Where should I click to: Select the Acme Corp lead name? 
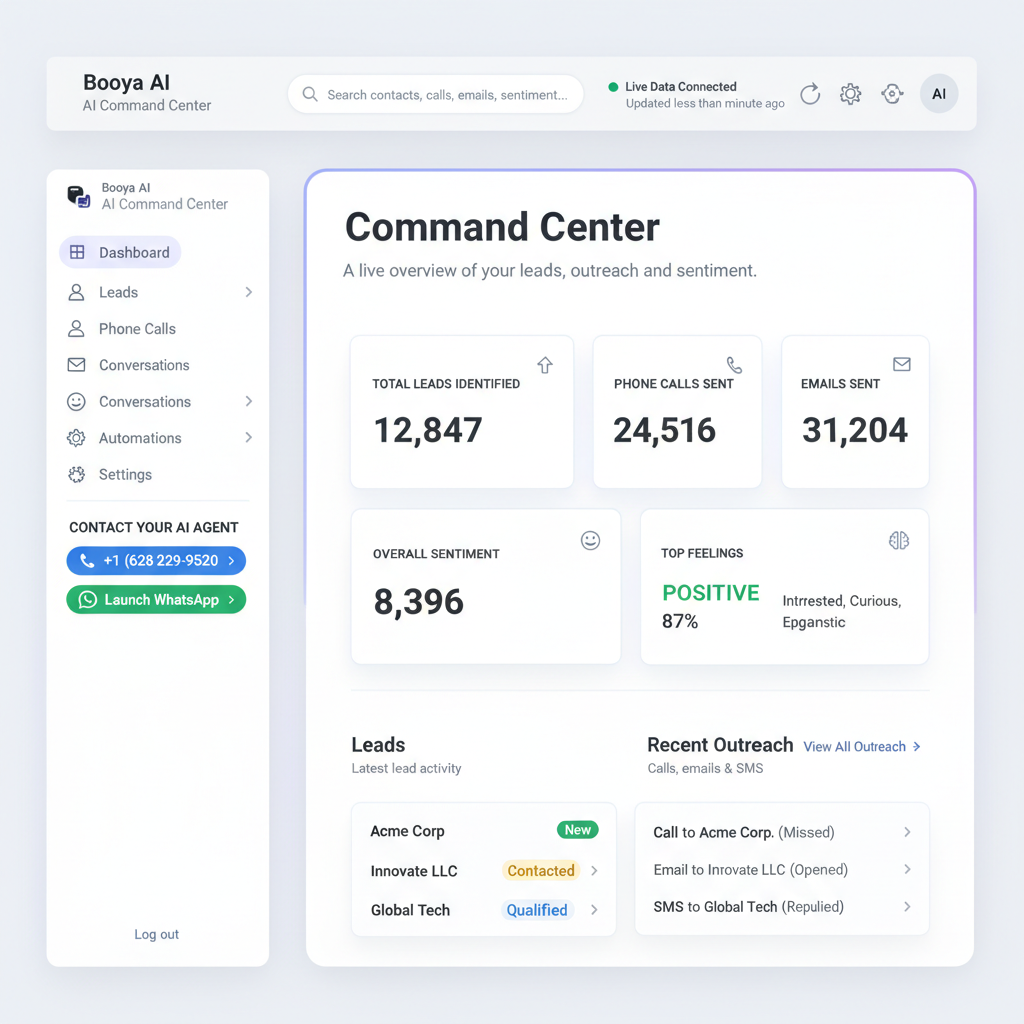408,831
